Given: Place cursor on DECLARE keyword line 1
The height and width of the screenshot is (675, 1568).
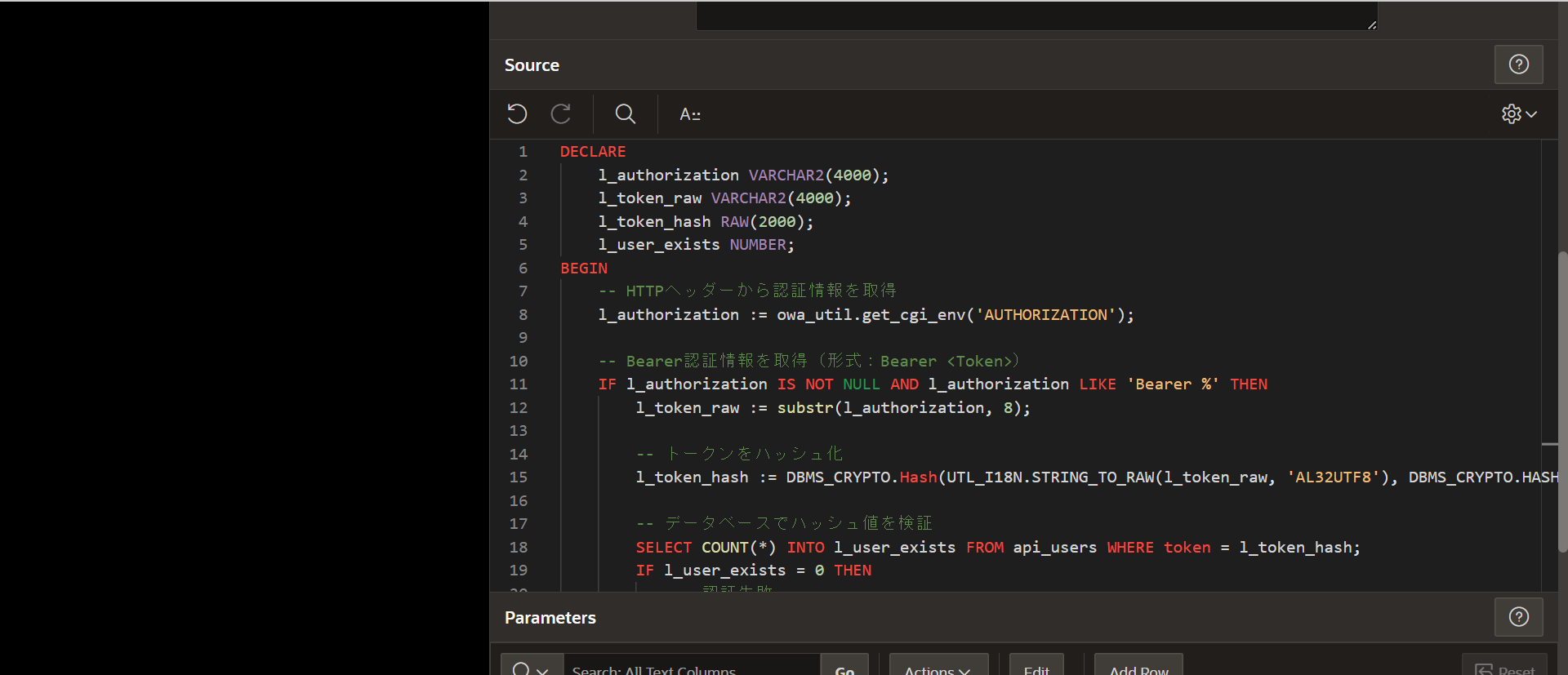Looking at the screenshot, I should coord(593,152).
